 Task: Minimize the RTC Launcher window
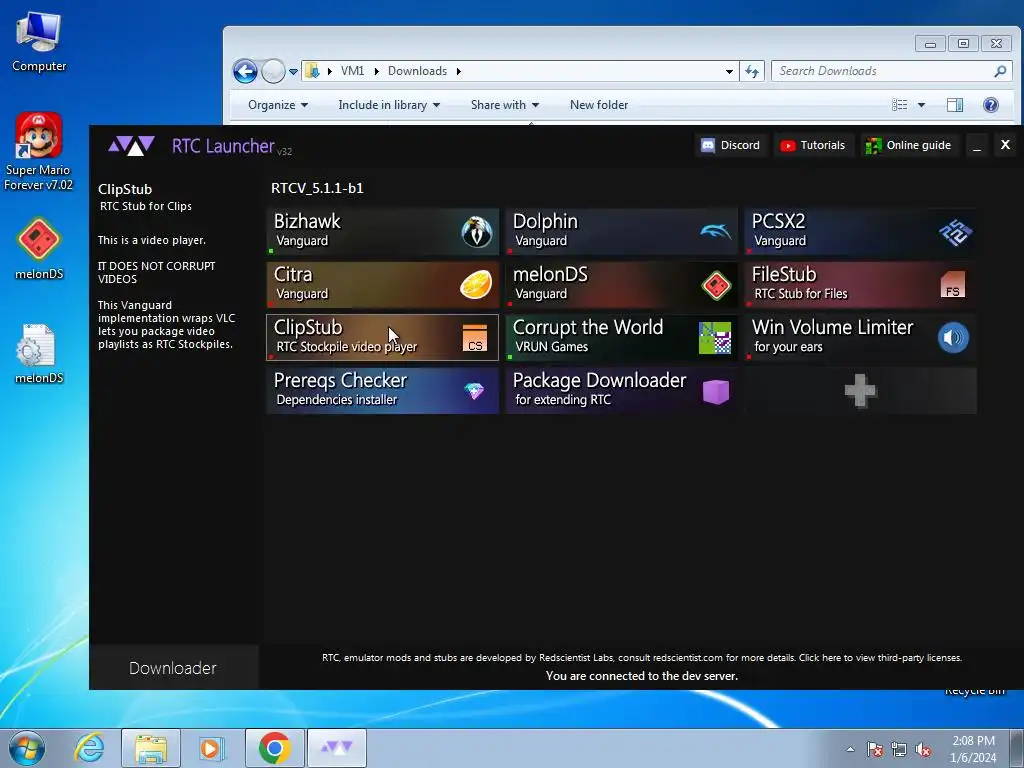[x=977, y=145]
